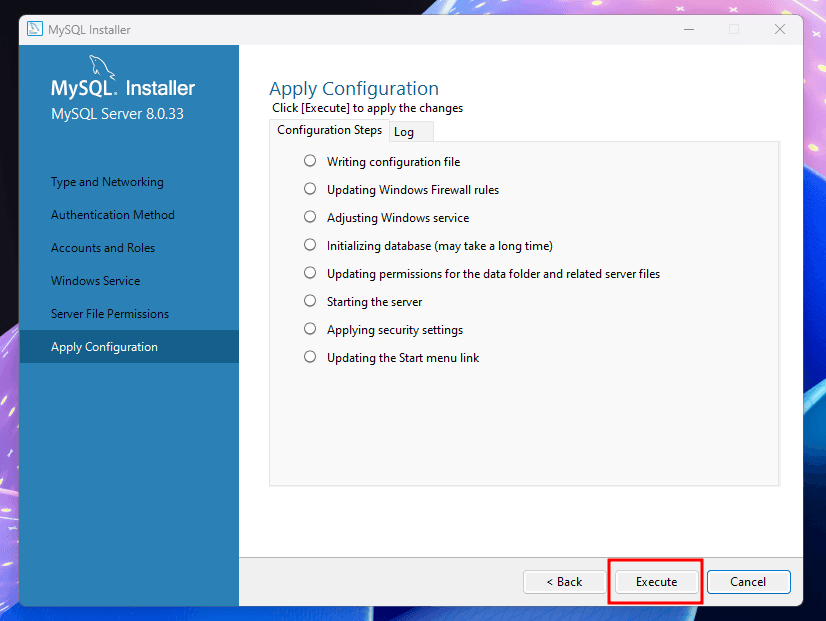Click the 'Click [Execute] to apply the changes' text
826x621 pixels.
point(367,108)
